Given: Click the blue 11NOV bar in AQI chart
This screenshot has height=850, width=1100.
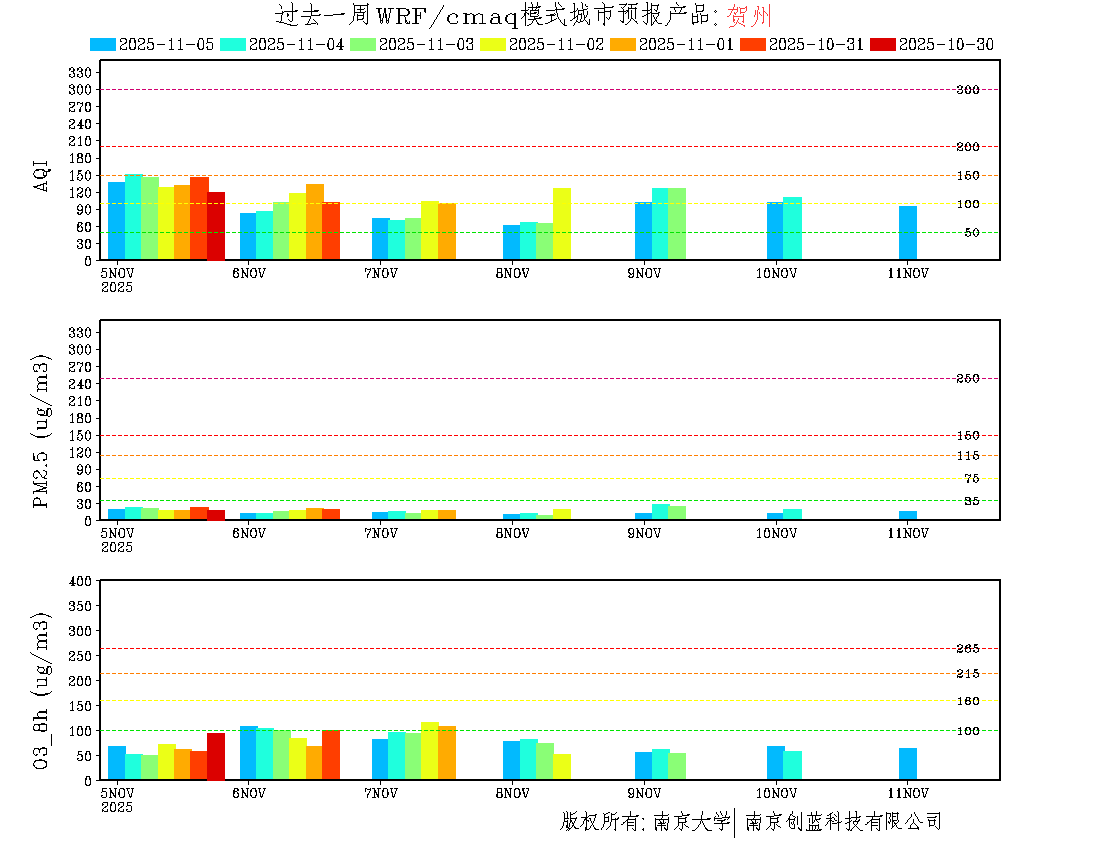Looking at the screenshot, I should [908, 233].
